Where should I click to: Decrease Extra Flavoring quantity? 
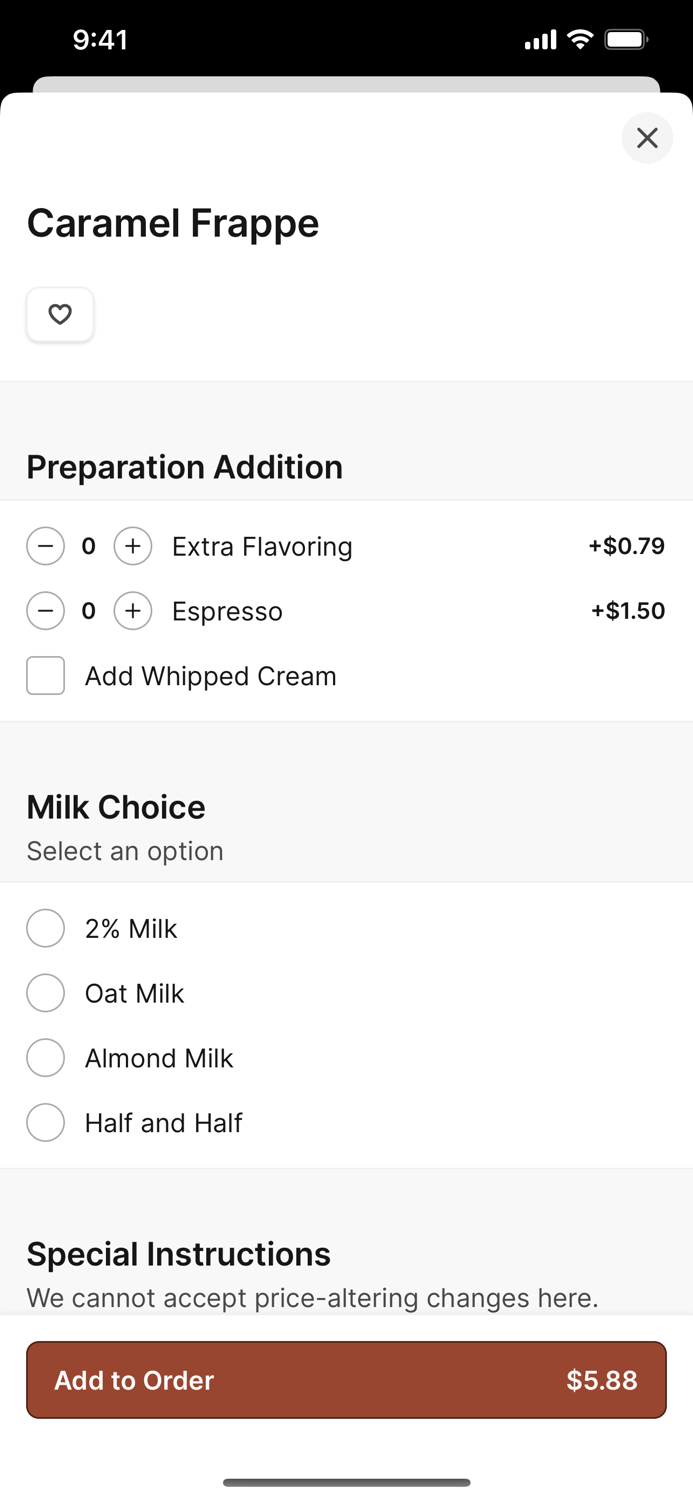click(x=46, y=546)
